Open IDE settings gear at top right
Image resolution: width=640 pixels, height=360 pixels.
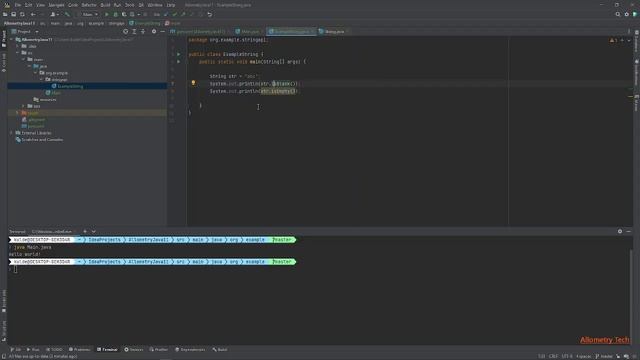click(627, 14)
